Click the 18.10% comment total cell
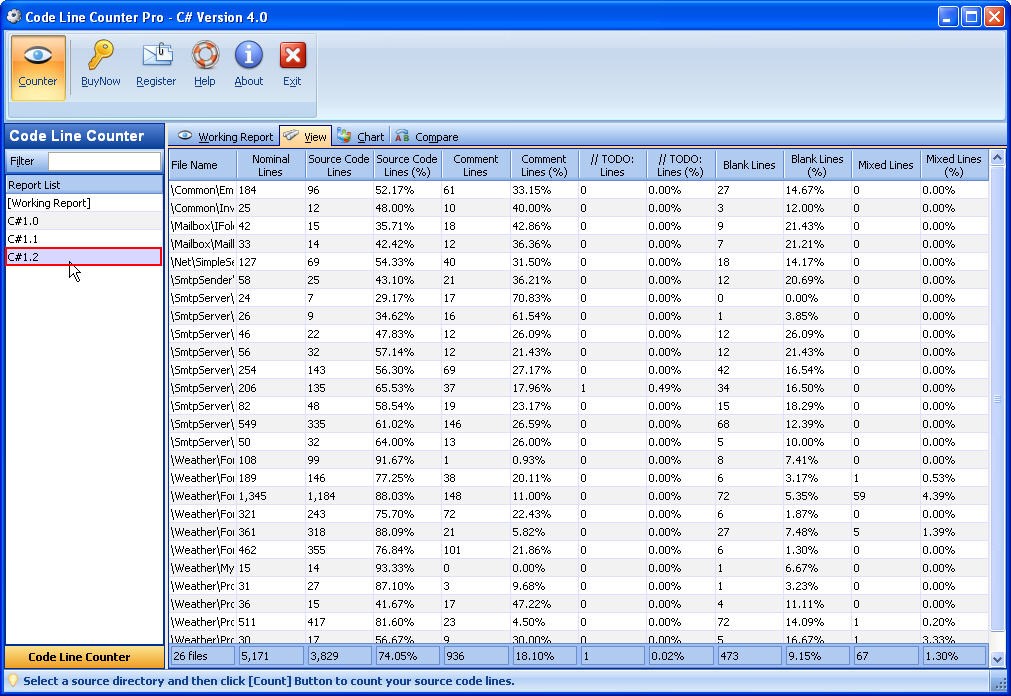1011x696 pixels. 544,656
